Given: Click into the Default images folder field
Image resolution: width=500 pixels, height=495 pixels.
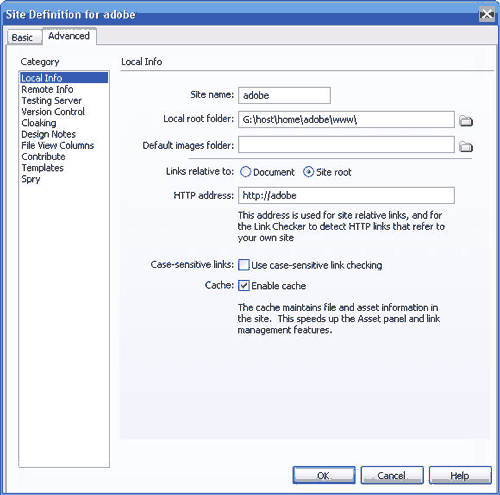Looking at the screenshot, I should (x=346, y=145).
